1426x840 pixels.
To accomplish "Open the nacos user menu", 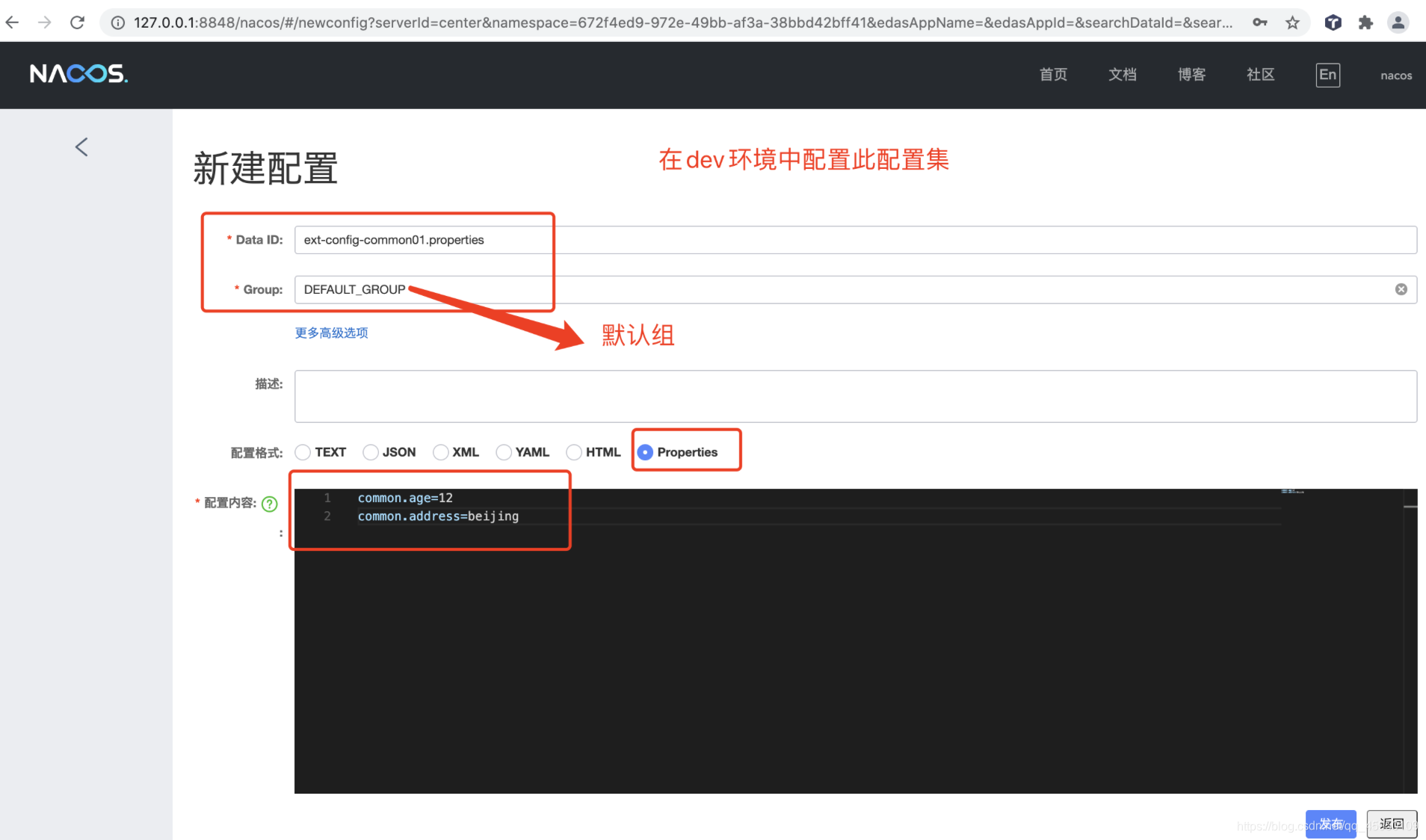I will click(x=1396, y=75).
